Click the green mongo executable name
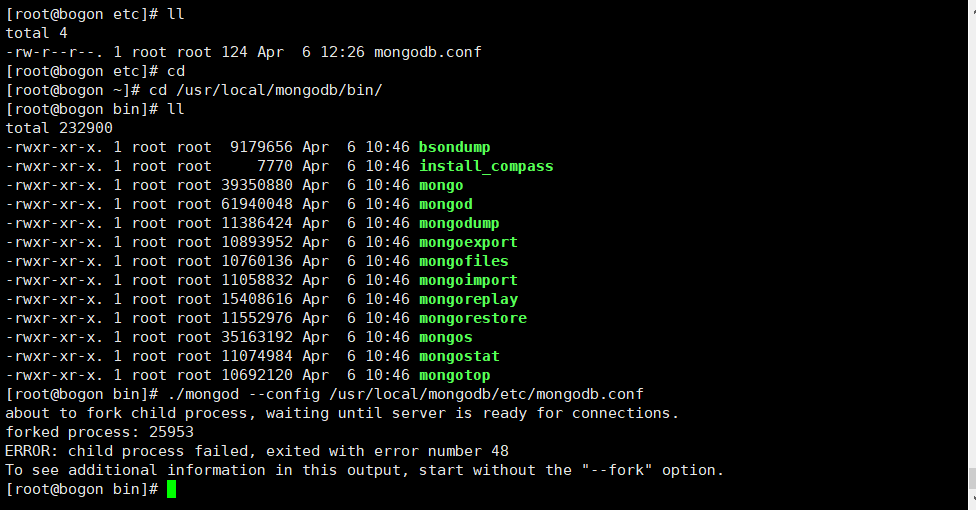The width and height of the screenshot is (976, 510). pos(441,186)
